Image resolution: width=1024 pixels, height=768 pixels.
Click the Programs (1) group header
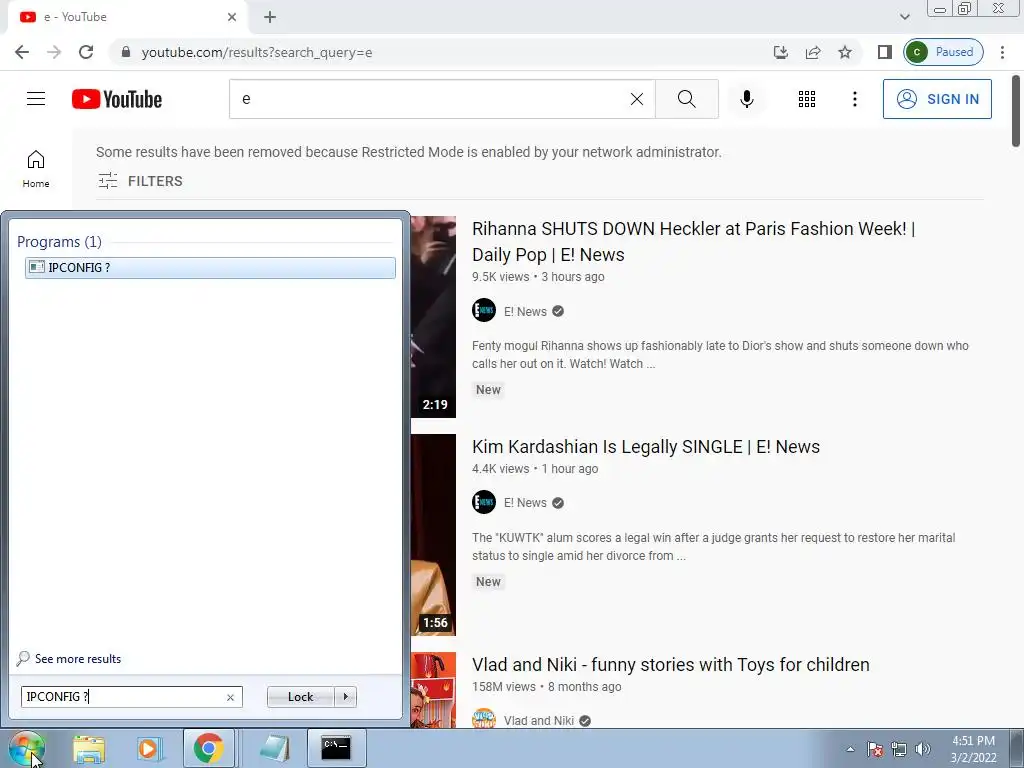(x=59, y=242)
